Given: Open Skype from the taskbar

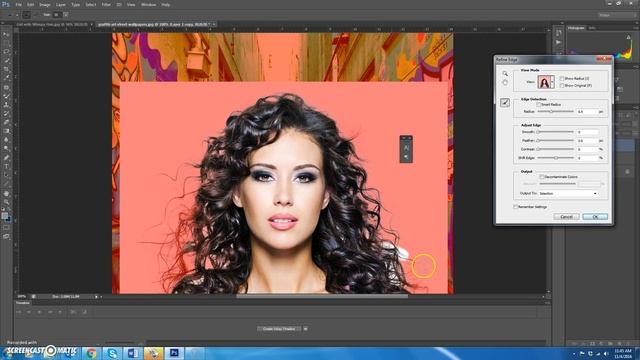Looking at the screenshot, I should tap(112, 353).
